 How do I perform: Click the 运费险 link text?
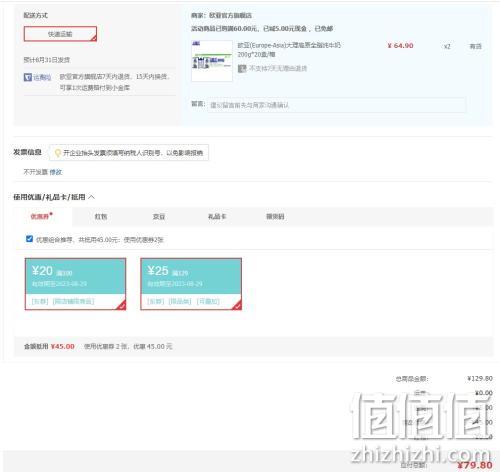coord(42,77)
